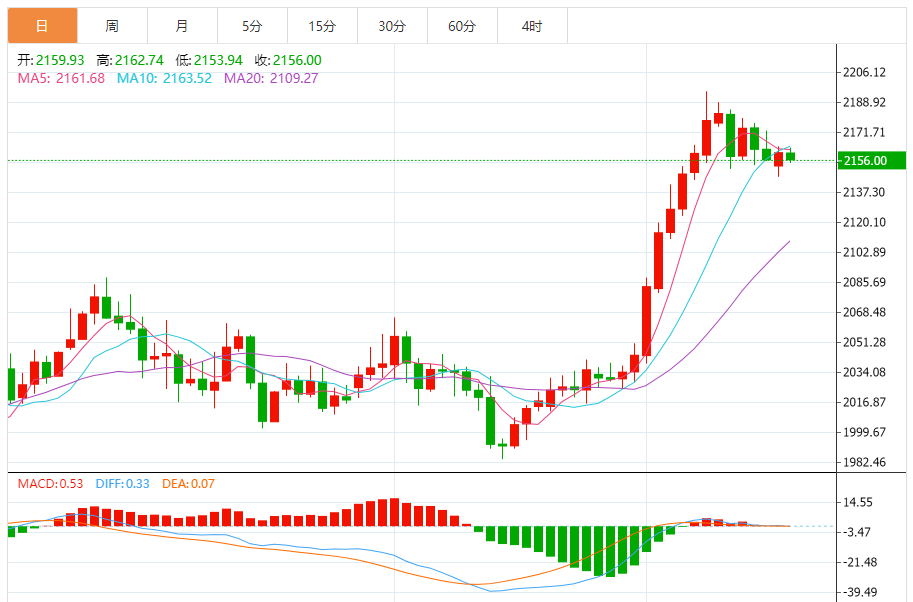Click the 2206.12 price axis label
This screenshot has width=913, height=602.
864,72
